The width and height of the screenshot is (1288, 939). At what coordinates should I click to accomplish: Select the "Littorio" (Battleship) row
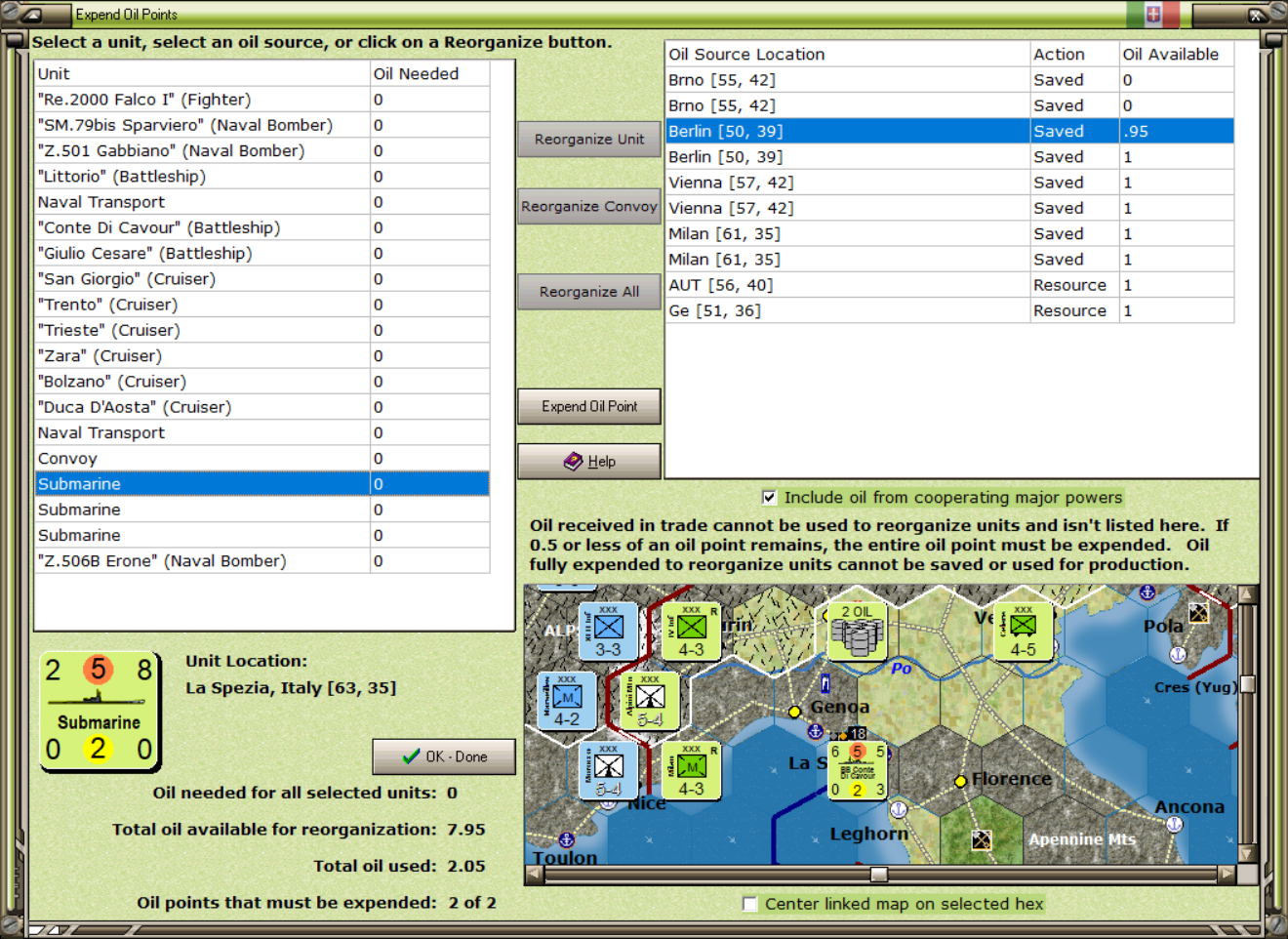[x=262, y=177]
